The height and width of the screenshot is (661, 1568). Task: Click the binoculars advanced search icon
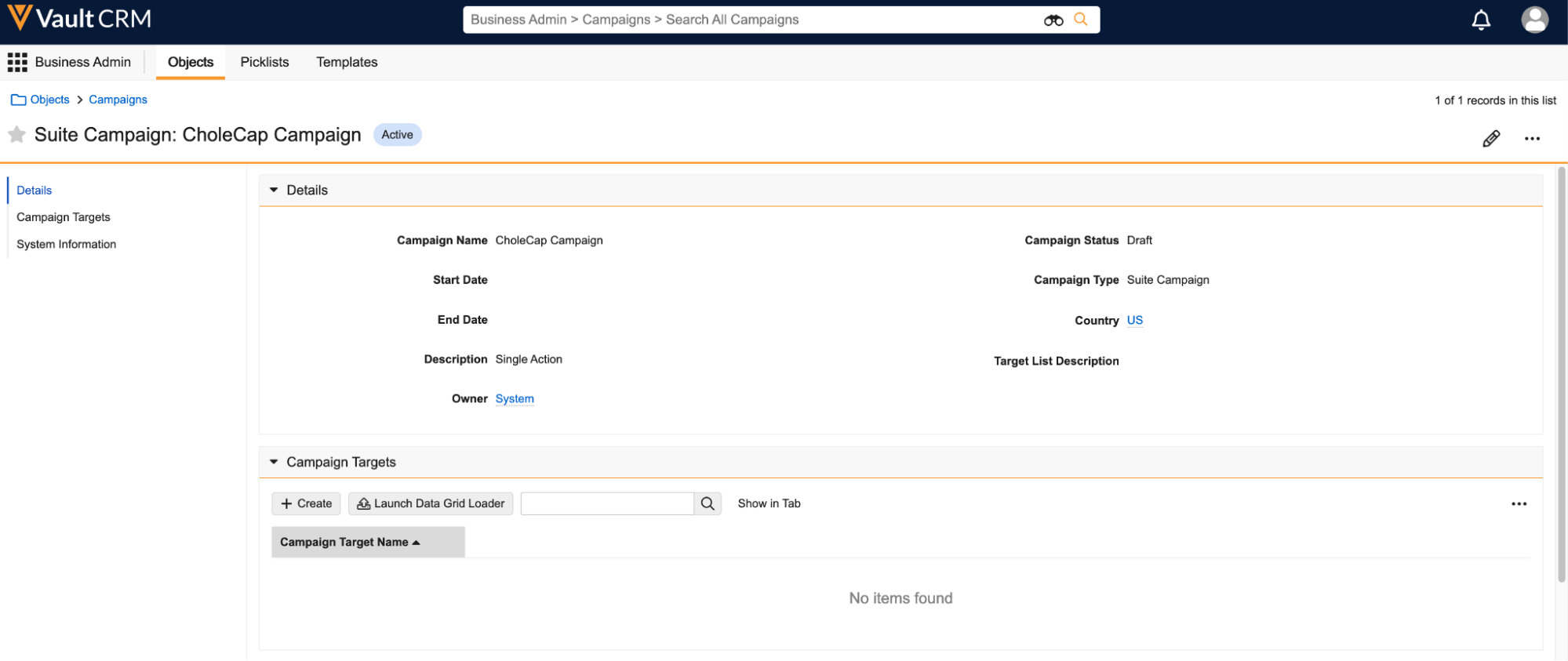pos(1053,20)
